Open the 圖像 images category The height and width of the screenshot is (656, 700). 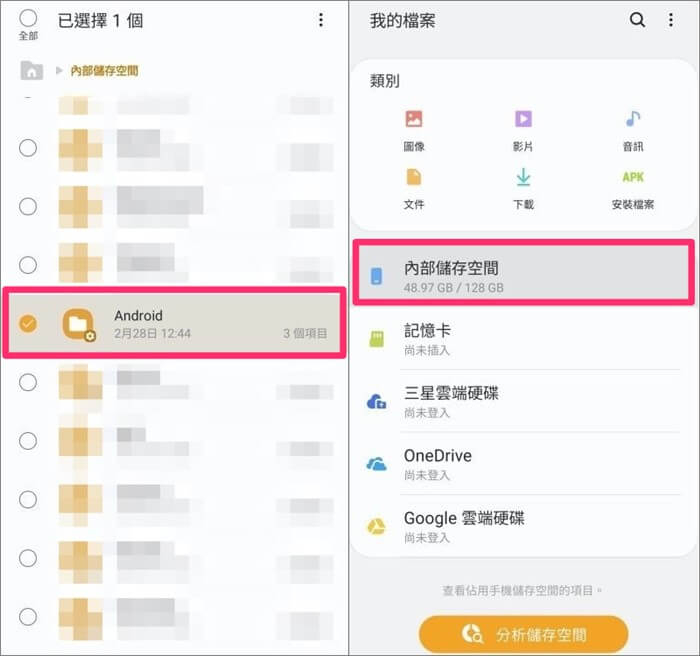click(x=414, y=130)
